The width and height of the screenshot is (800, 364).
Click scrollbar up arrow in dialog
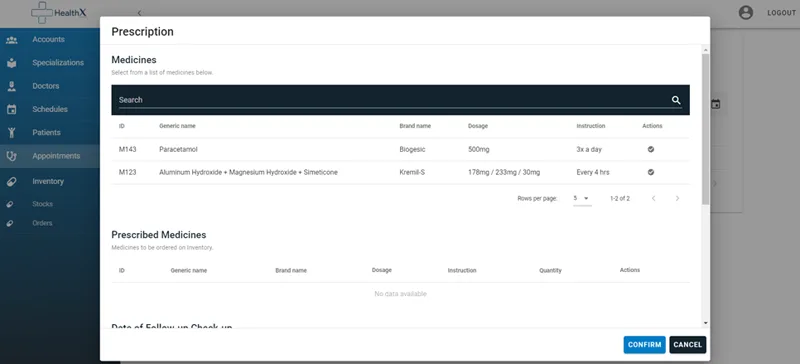(x=706, y=50)
